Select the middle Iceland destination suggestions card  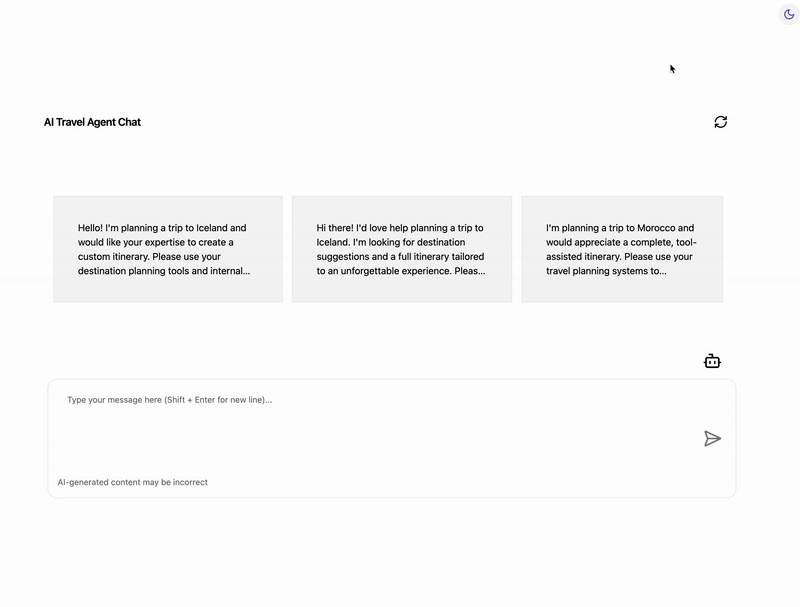pyautogui.click(x=402, y=249)
